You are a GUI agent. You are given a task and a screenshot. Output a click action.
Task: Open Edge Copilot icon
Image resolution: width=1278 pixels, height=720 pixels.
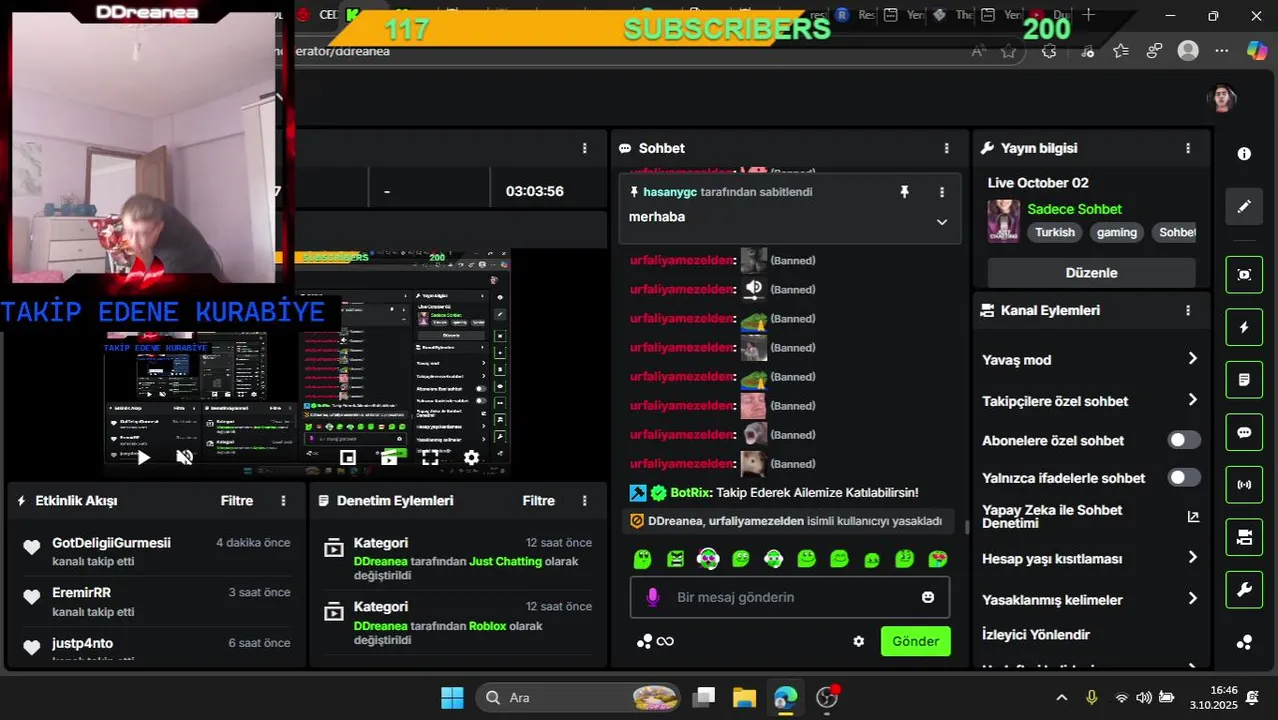(1257, 50)
